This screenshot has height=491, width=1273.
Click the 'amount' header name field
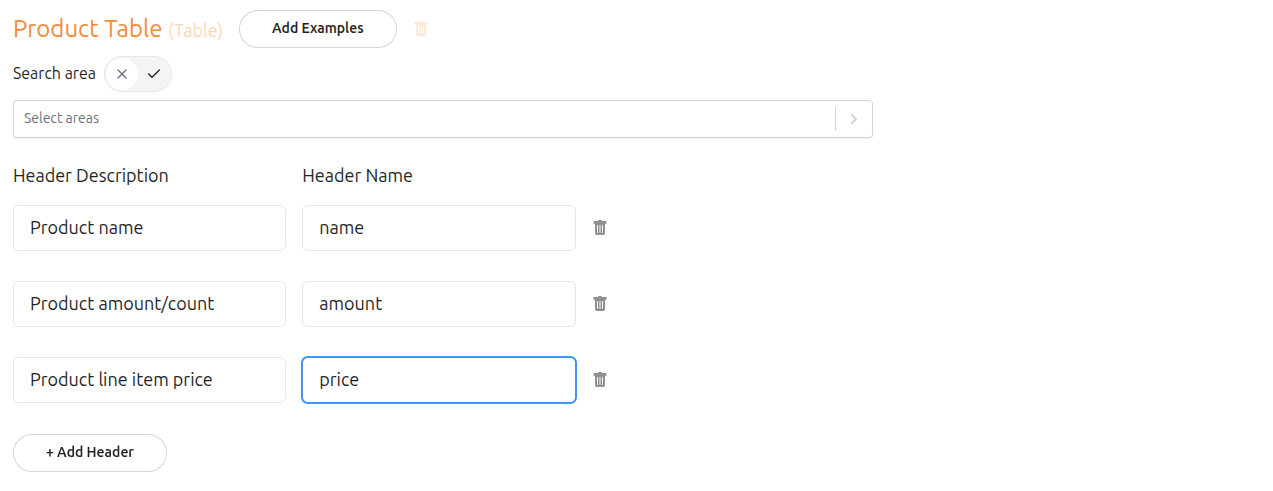coord(438,304)
